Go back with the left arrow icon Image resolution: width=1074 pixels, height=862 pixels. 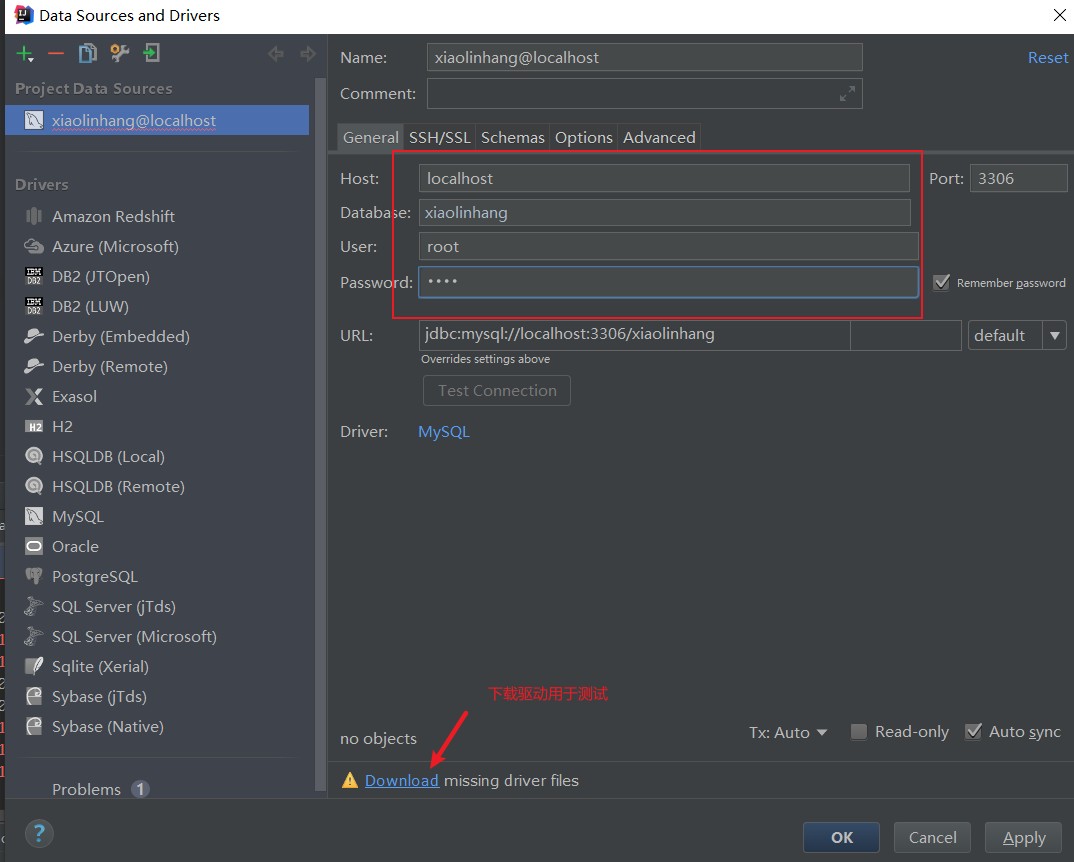point(276,53)
